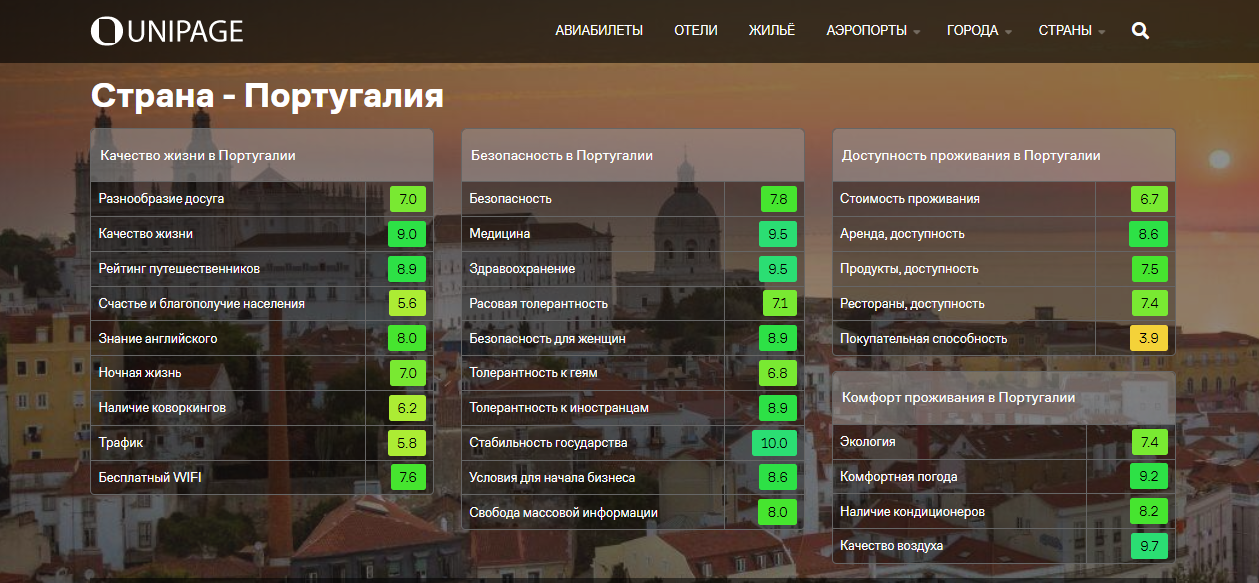Open the Жильё menu link
The width and height of the screenshot is (1259, 583).
point(772,31)
